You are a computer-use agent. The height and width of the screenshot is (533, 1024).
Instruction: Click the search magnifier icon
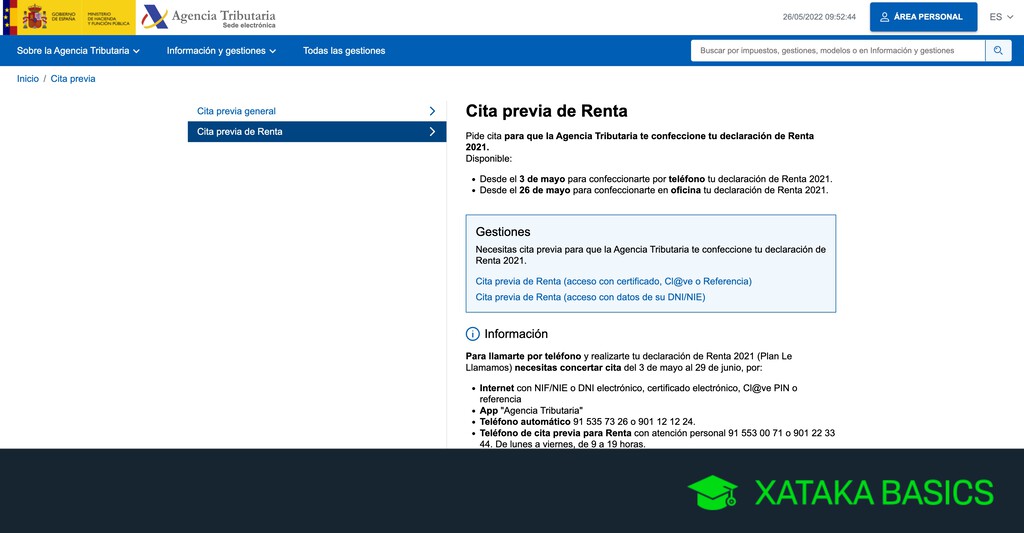pos(998,51)
